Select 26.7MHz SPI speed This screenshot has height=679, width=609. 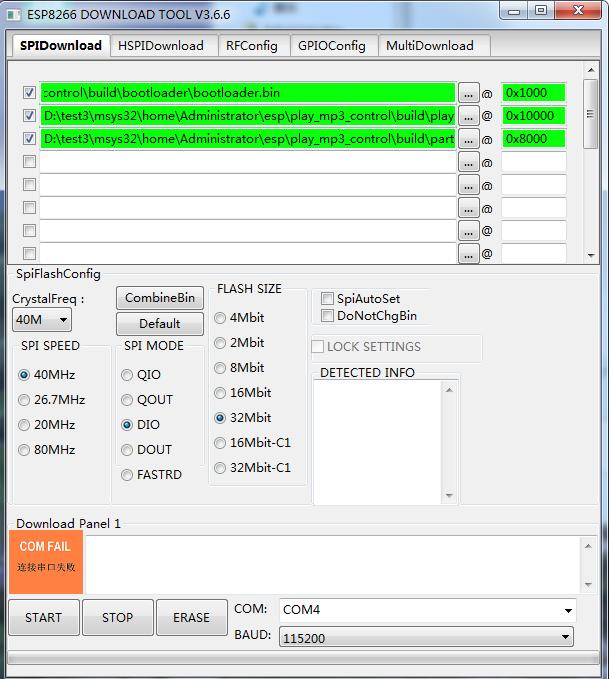click(52, 400)
